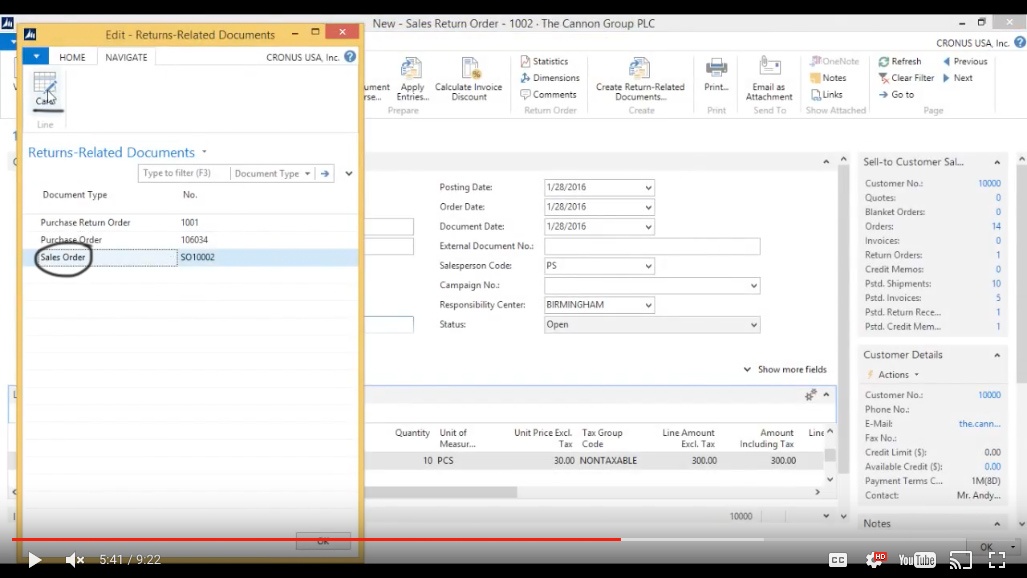Screen dimensions: 1027x578
Task: Expand Show more fields
Action: pos(785,370)
